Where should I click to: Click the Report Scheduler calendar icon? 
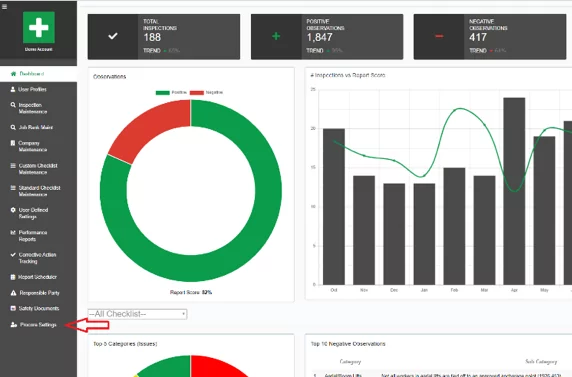tap(13, 277)
